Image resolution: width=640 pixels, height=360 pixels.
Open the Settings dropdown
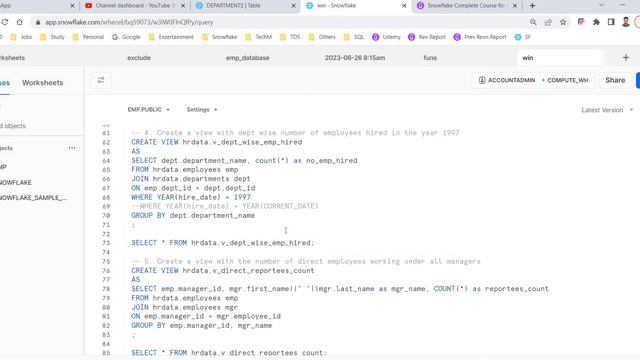click(x=202, y=109)
